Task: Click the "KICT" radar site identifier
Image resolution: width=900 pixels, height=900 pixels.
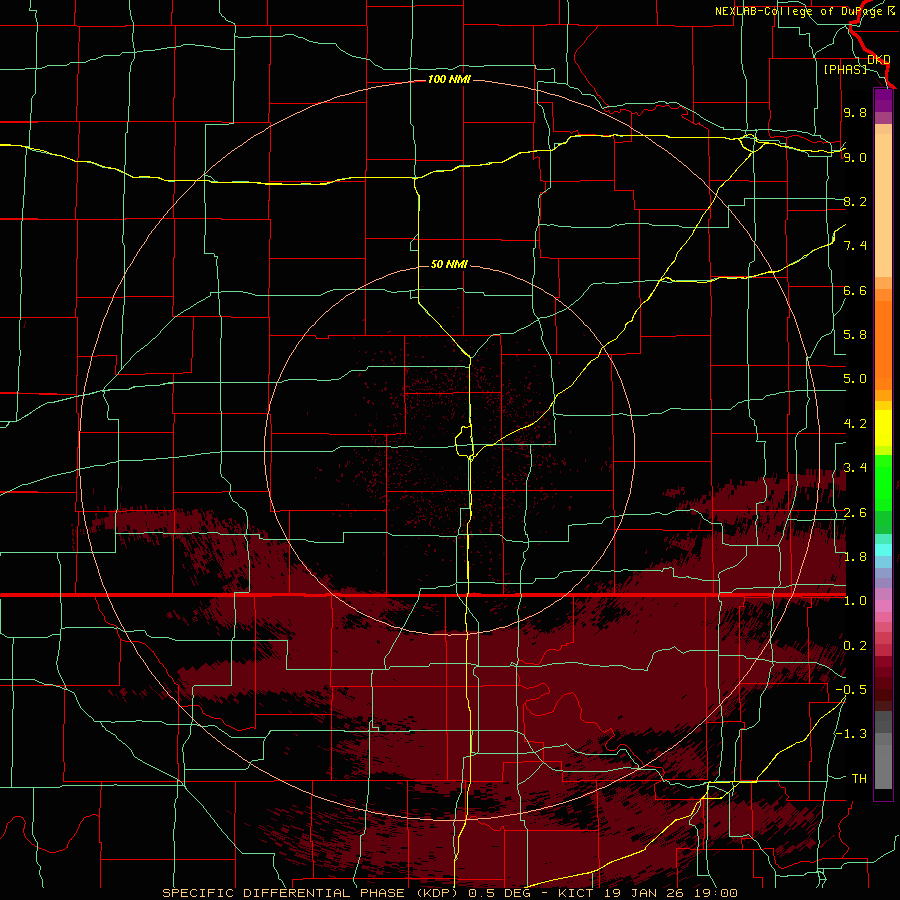Action: point(577,893)
